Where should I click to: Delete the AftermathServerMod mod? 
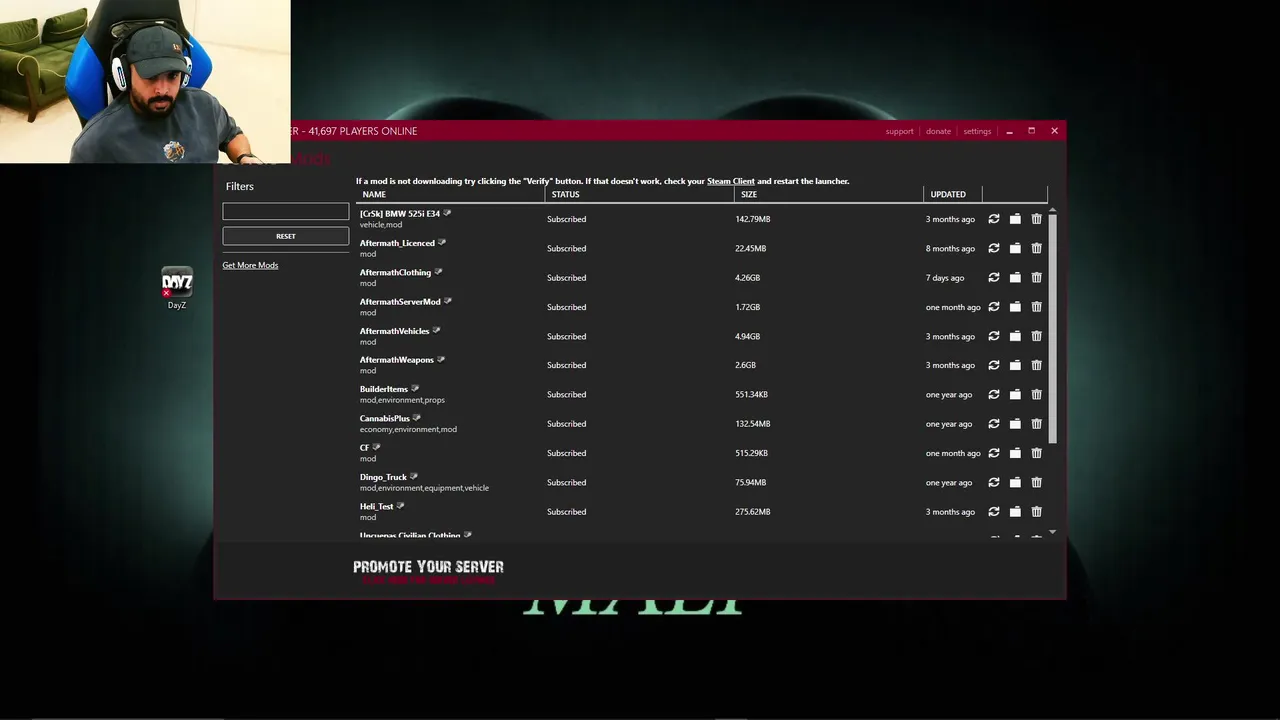pyautogui.click(x=1036, y=307)
